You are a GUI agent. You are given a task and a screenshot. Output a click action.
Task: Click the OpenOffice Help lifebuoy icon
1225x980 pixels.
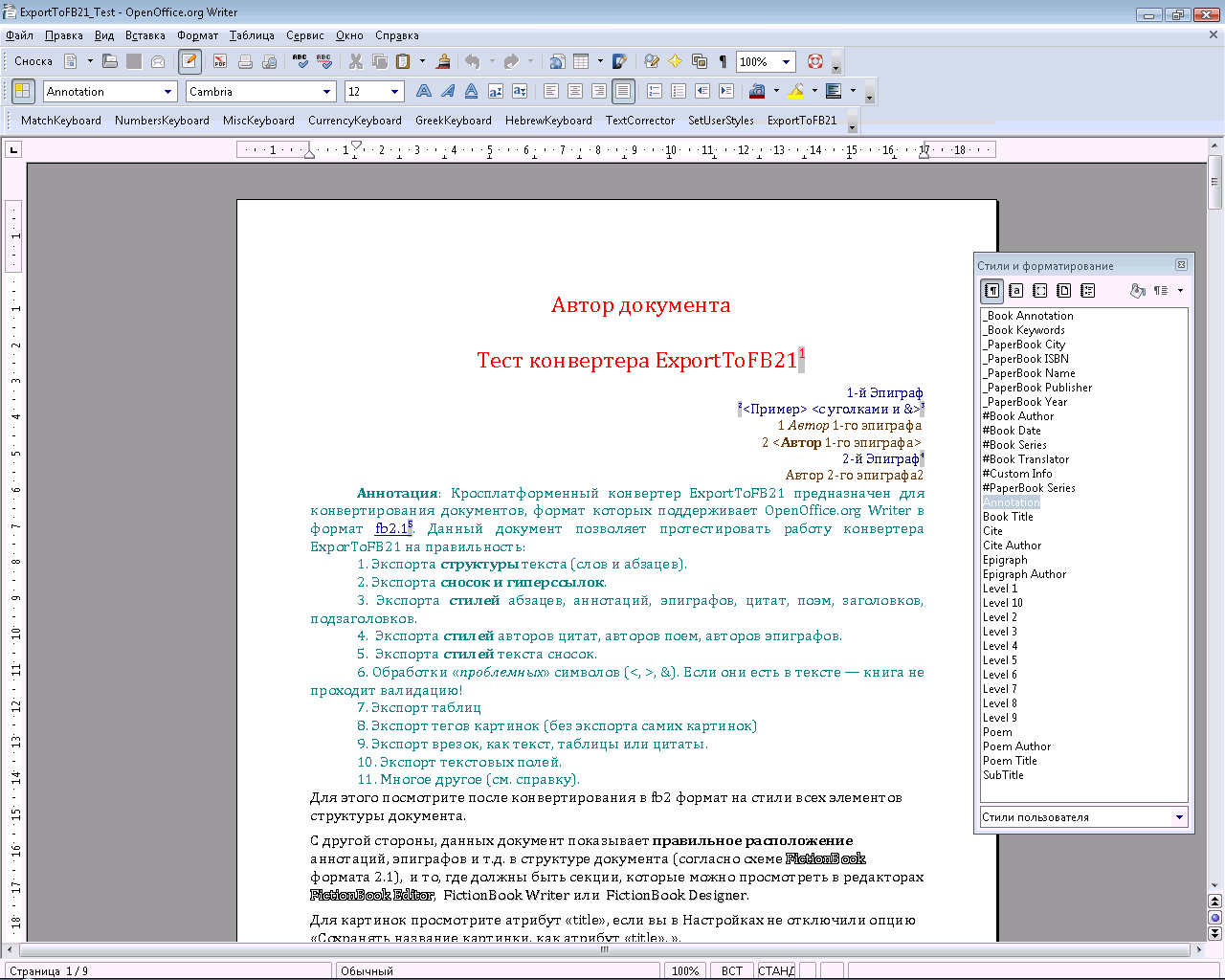tap(815, 61)
